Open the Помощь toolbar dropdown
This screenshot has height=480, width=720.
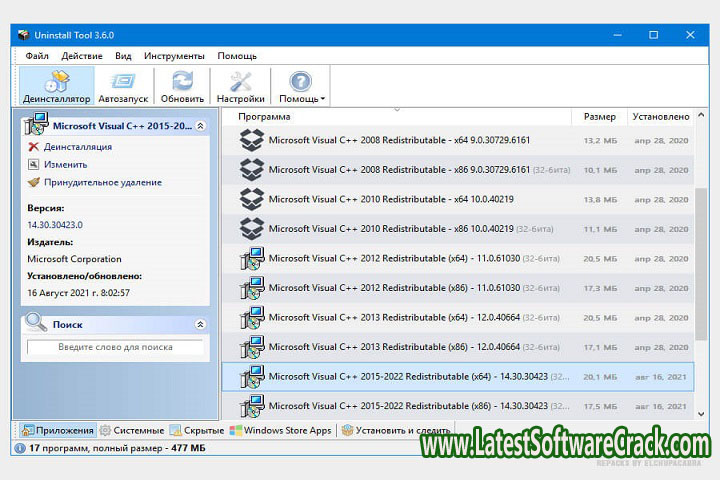click(x=300, y=86)
